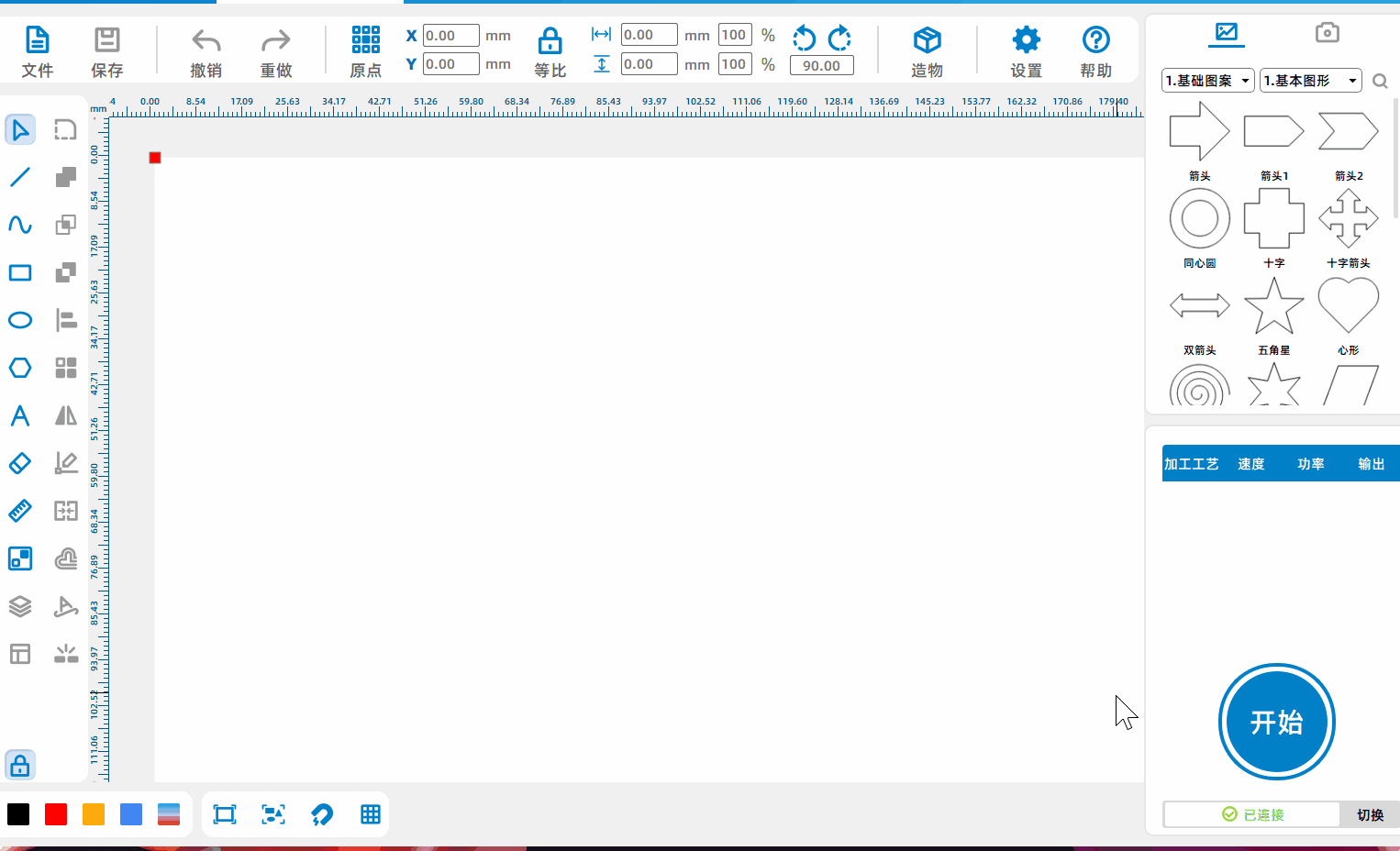Pick the gradient color swatch
This screenshot has width=1400, height=851.
(x=169, y=814)
